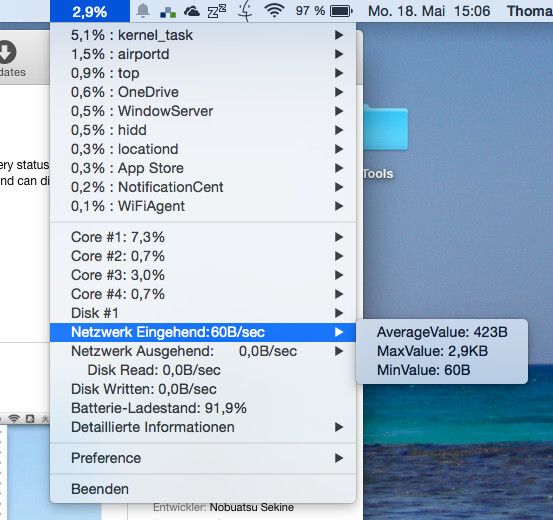Click the 2,9% CPU usage menu bar item
Viewport: 553px width, 520px height.
pos(90,11)
